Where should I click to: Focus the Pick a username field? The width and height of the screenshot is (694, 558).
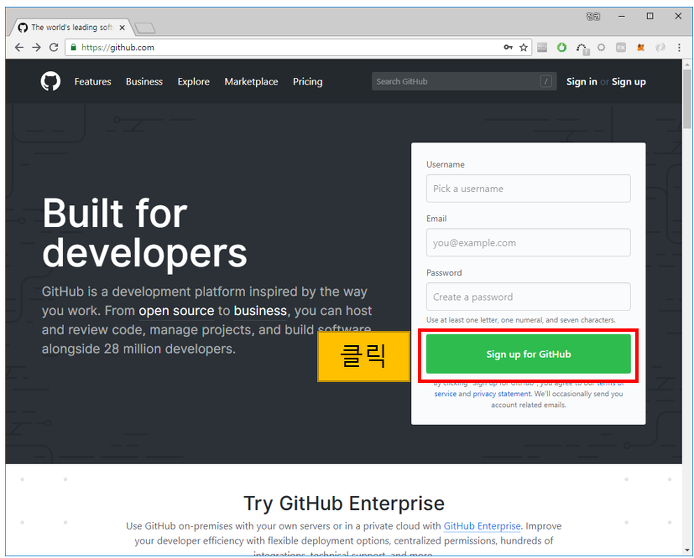[x=528, y=189]
